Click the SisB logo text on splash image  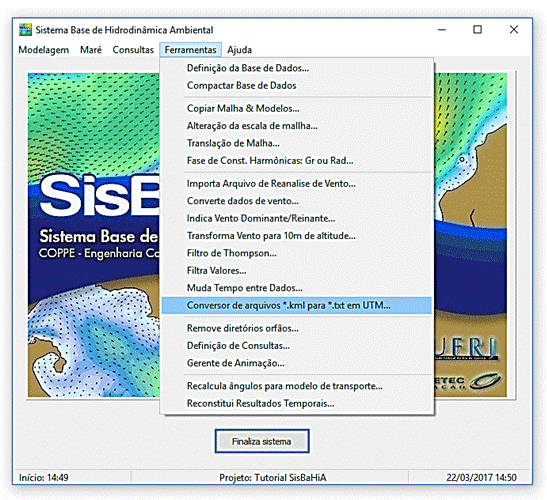point(100,195)
